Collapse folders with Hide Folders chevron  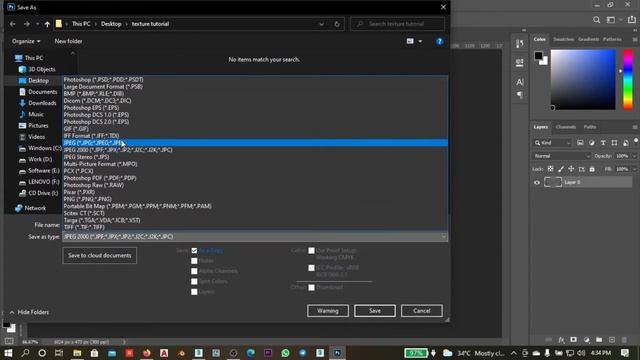pyautogui.click(x=12, y=312)
